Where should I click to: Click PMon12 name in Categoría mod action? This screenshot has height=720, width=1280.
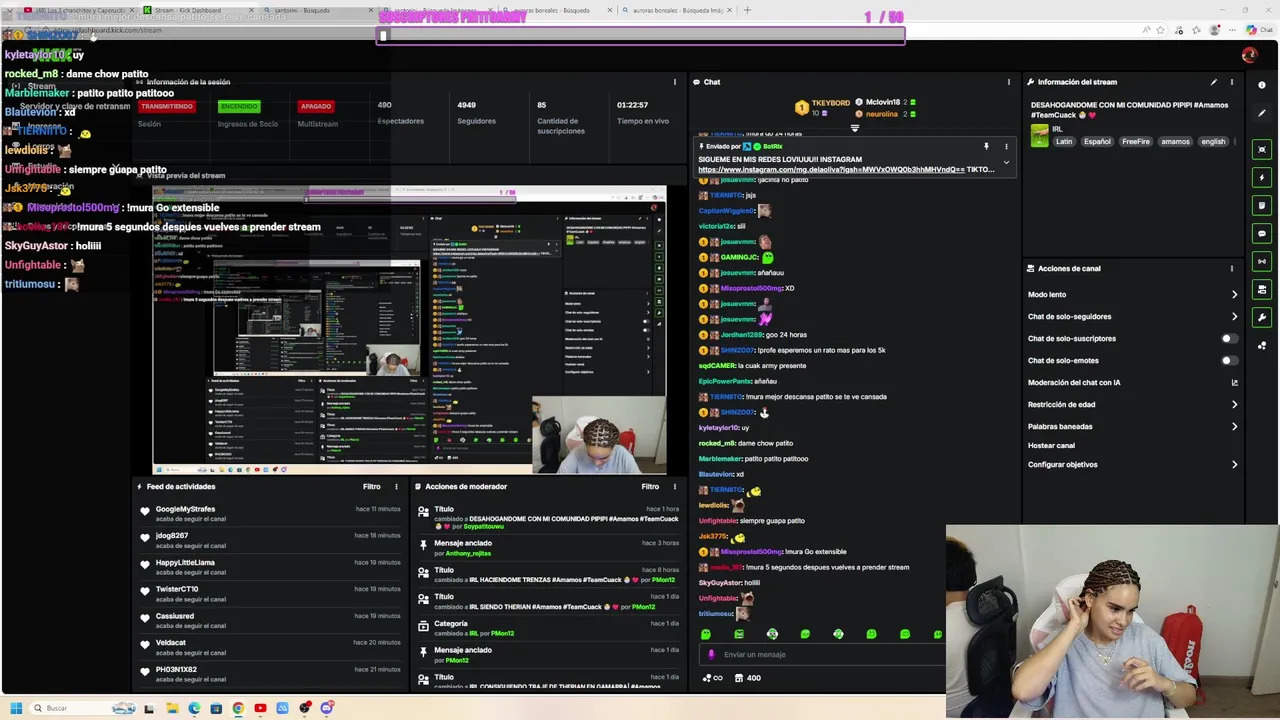click(502, 633)
